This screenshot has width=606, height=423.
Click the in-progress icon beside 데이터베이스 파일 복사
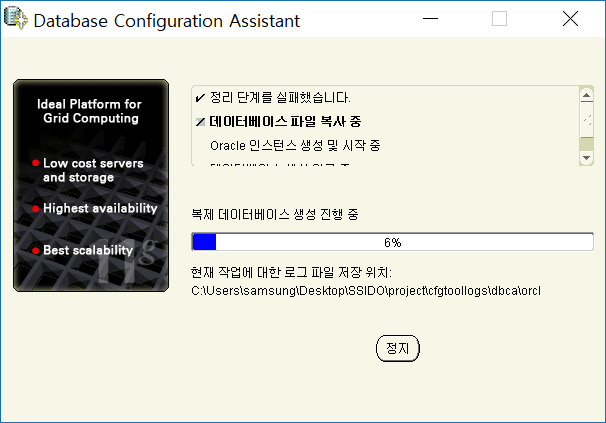click(200, 122)
